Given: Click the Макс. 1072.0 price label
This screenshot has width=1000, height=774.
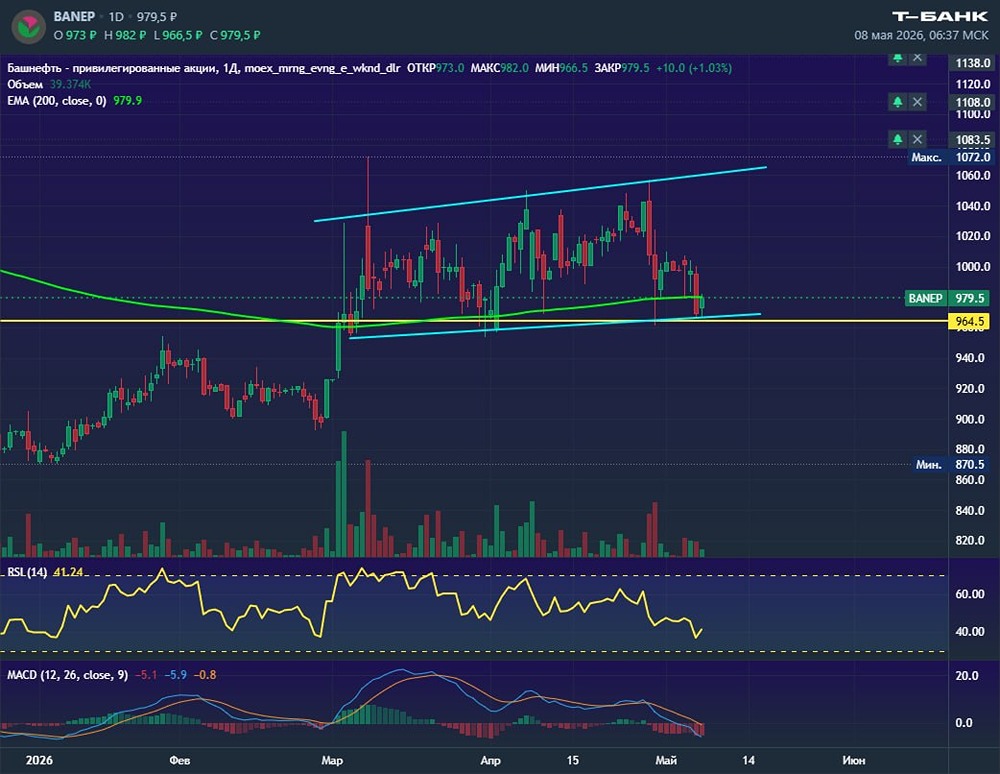Looking at the screenshot, I should pos(950,157).
